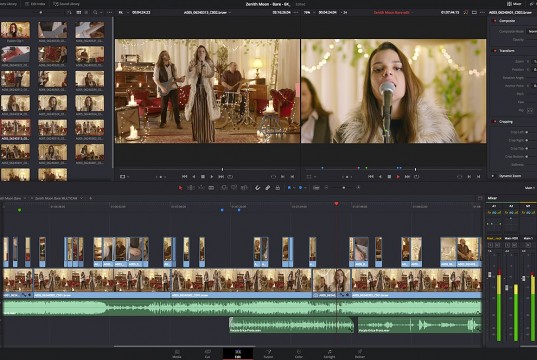537x360 pixels.
Task: Switch to the Media page
Action: (177, 354)
